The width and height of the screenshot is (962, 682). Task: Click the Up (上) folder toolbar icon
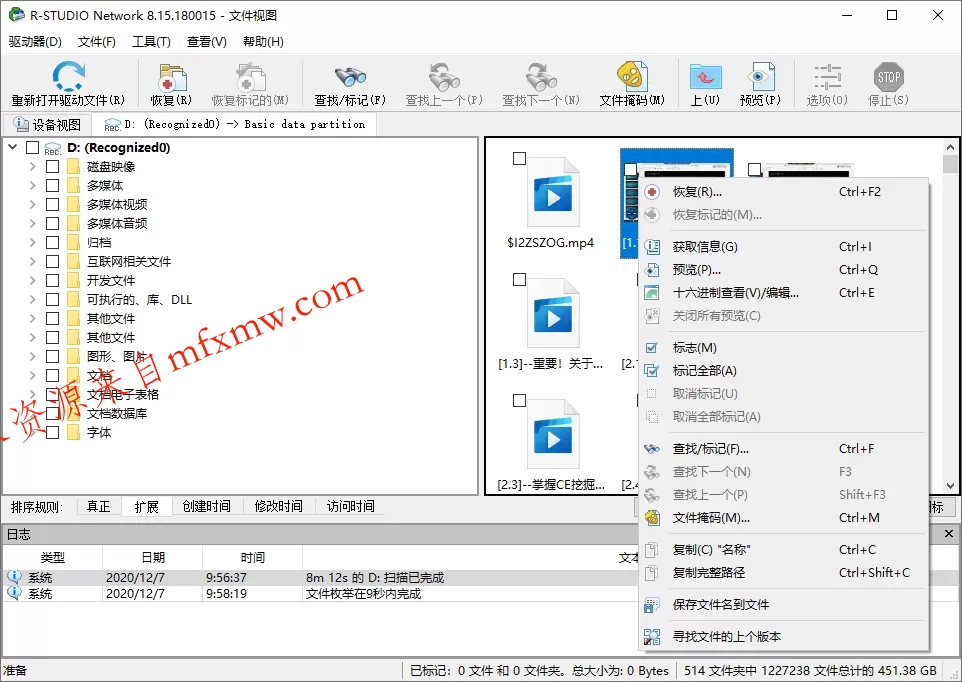click(x=705, y=77)
